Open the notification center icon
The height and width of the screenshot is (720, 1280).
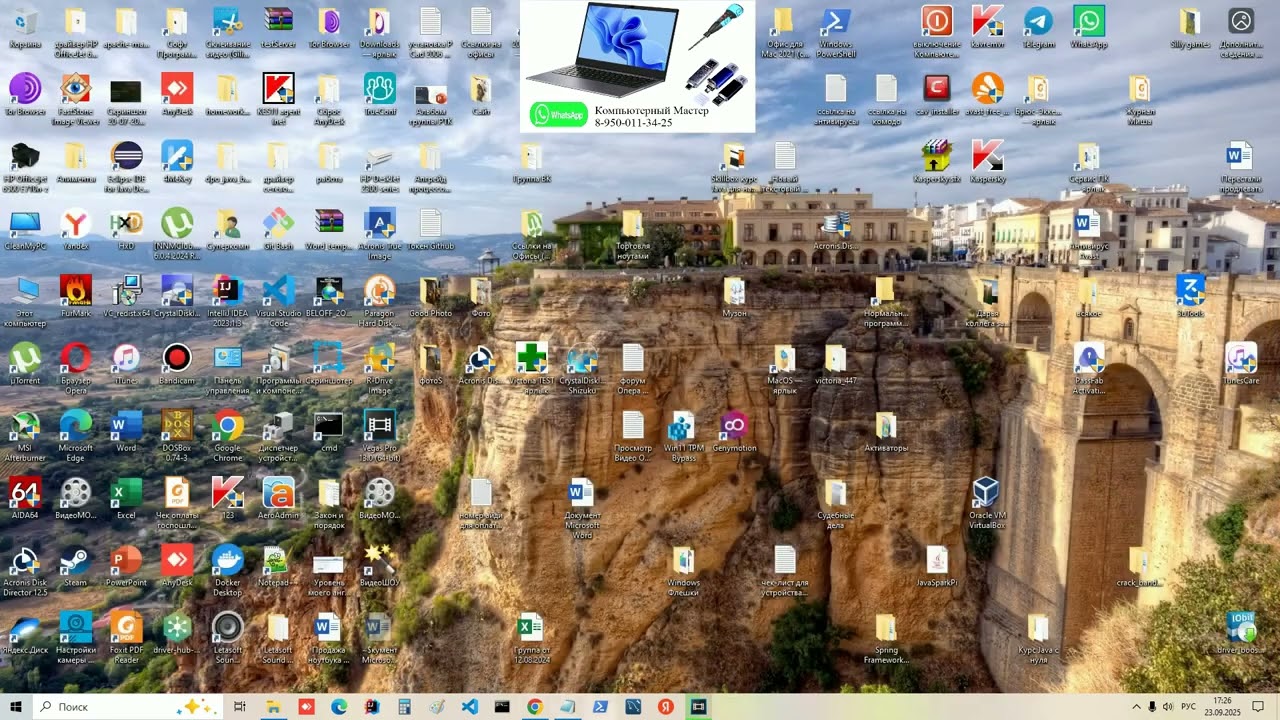pos(1259,707)
